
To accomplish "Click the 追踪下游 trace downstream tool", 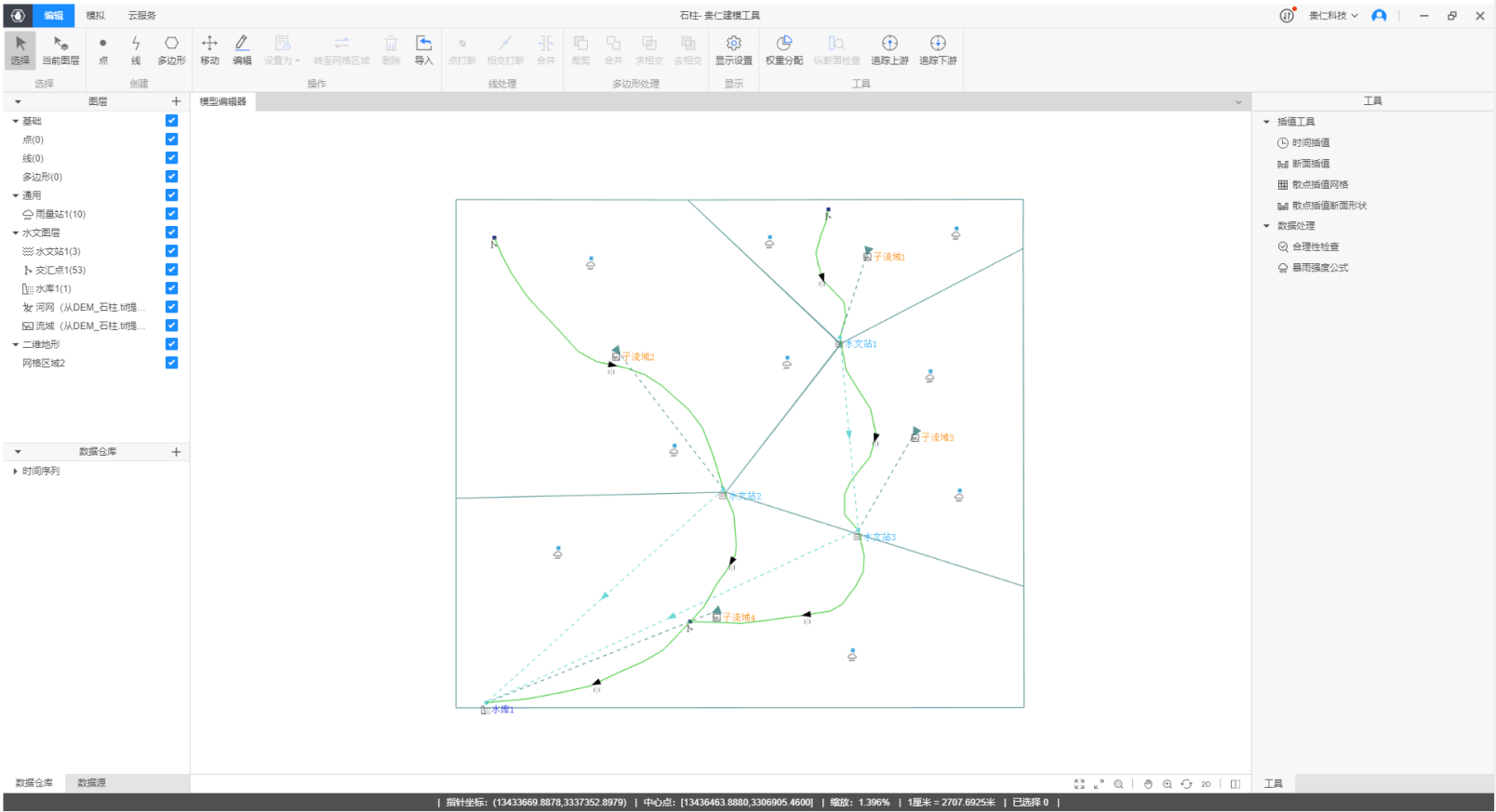I will click(938, 50).
